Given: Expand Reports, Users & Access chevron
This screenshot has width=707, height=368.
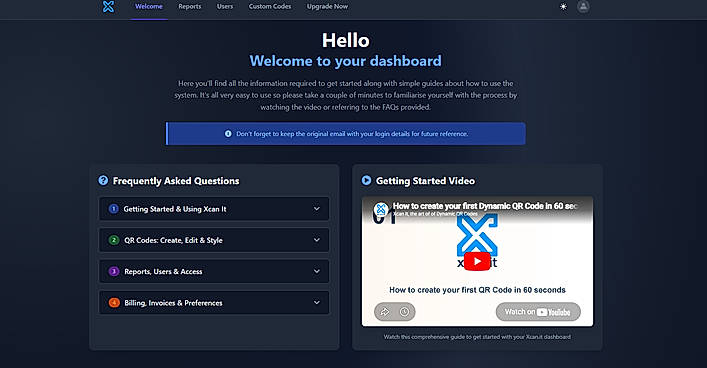Looking at the screenshot, I should point(317,271).
